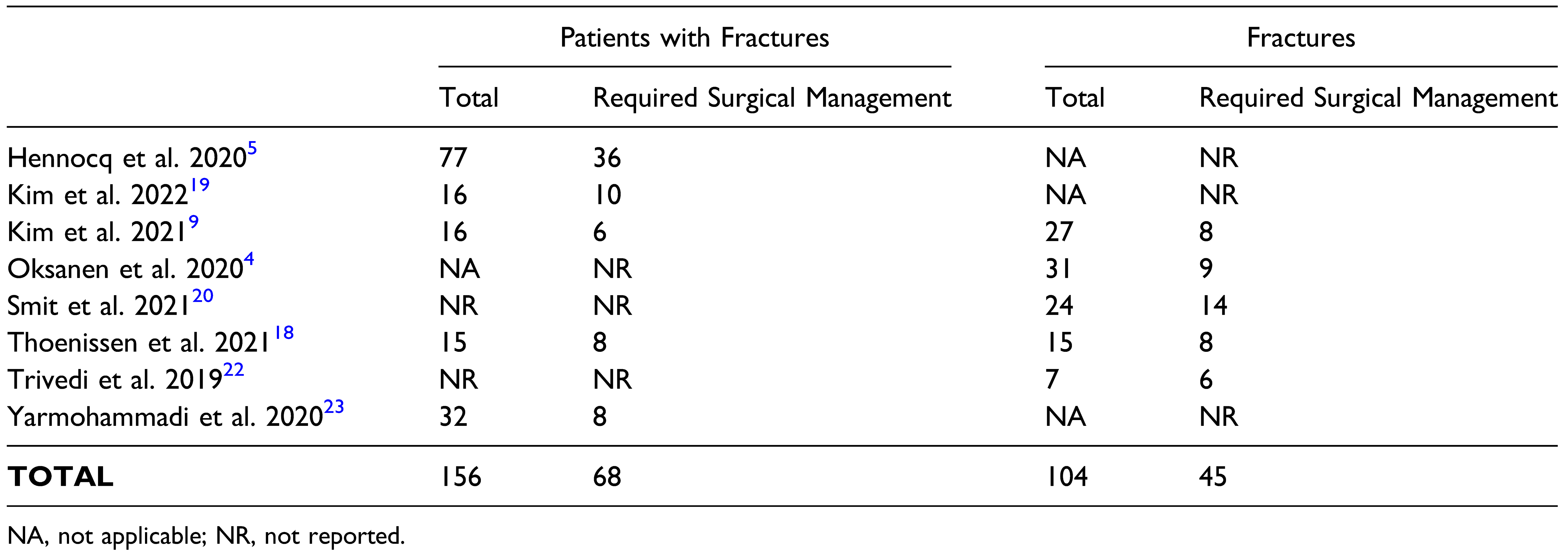This screenshot has height=554, width=1568.
Task: Click citation superscript 5 after Hennocq 2020
Action: 252,149
